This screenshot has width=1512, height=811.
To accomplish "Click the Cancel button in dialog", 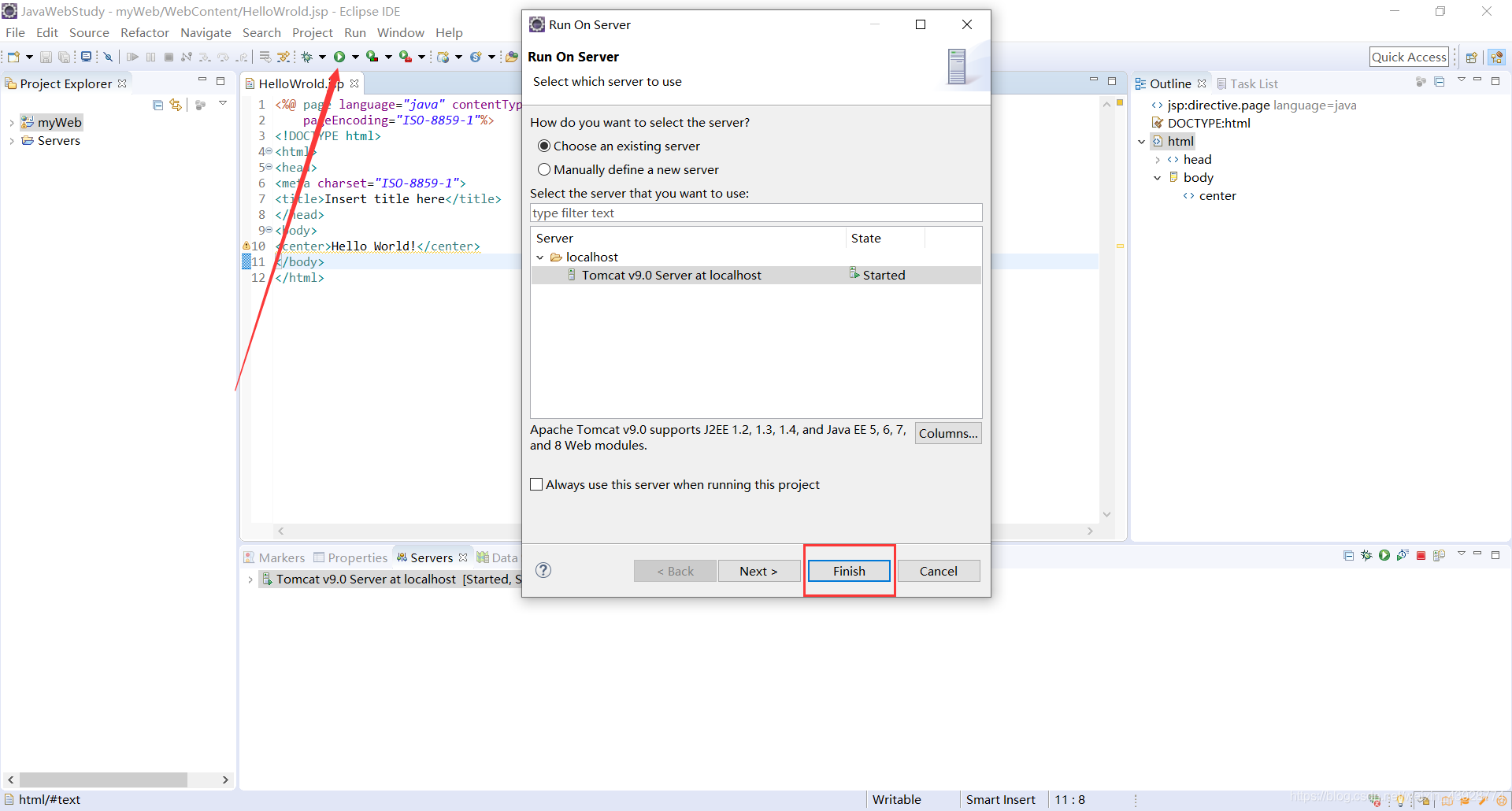I will coord(939,571).
